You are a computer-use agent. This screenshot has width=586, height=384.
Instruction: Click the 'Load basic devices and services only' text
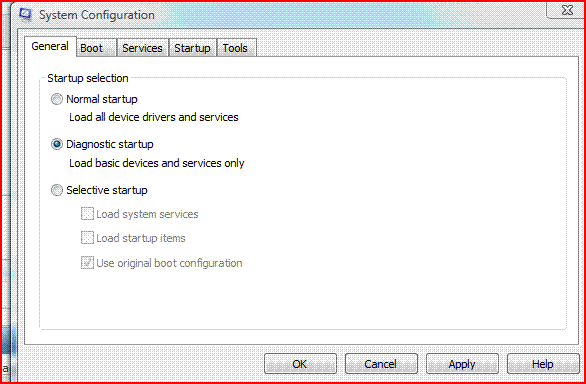[x=157, y=163]
